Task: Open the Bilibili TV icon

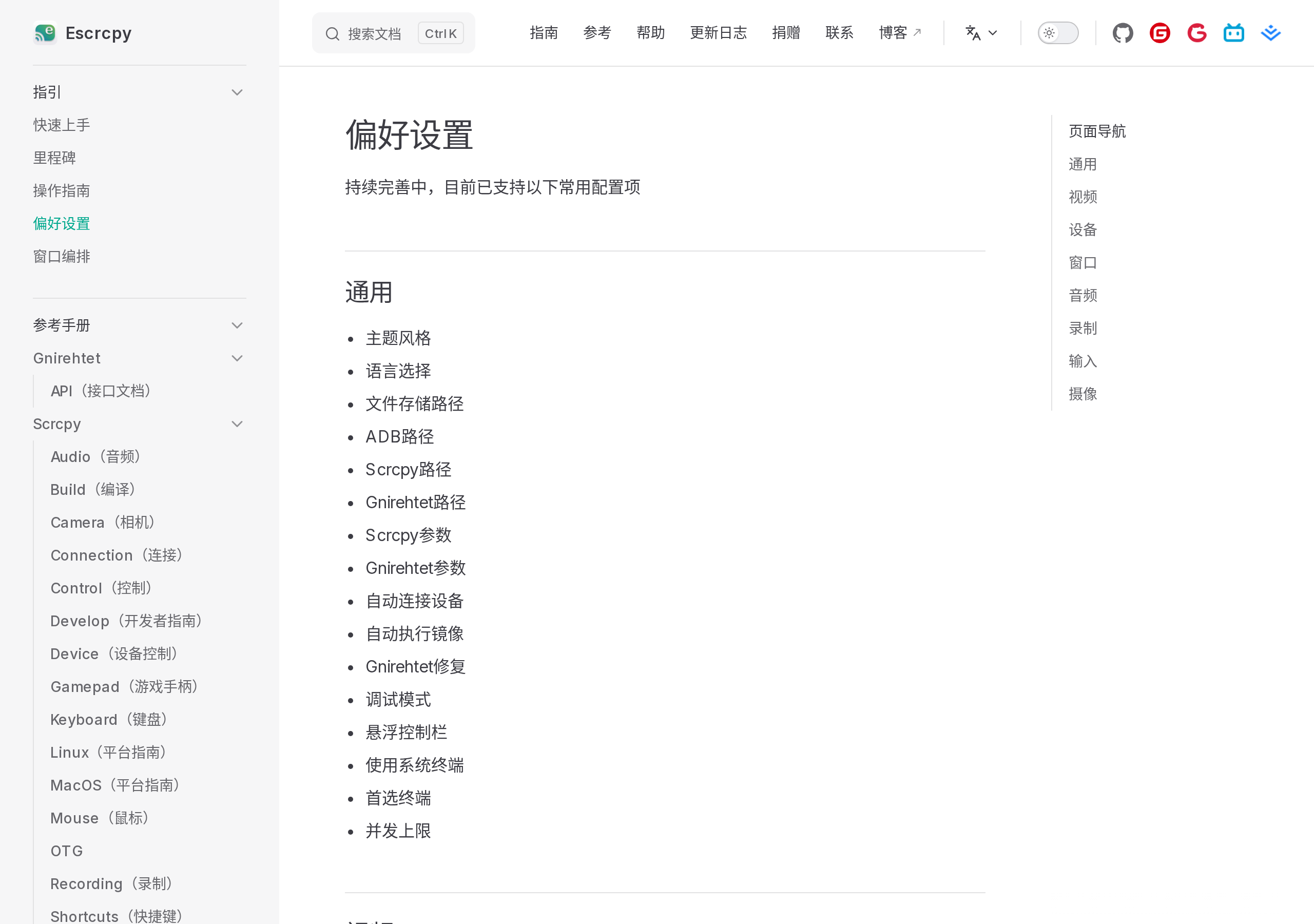Action: 1233,33
